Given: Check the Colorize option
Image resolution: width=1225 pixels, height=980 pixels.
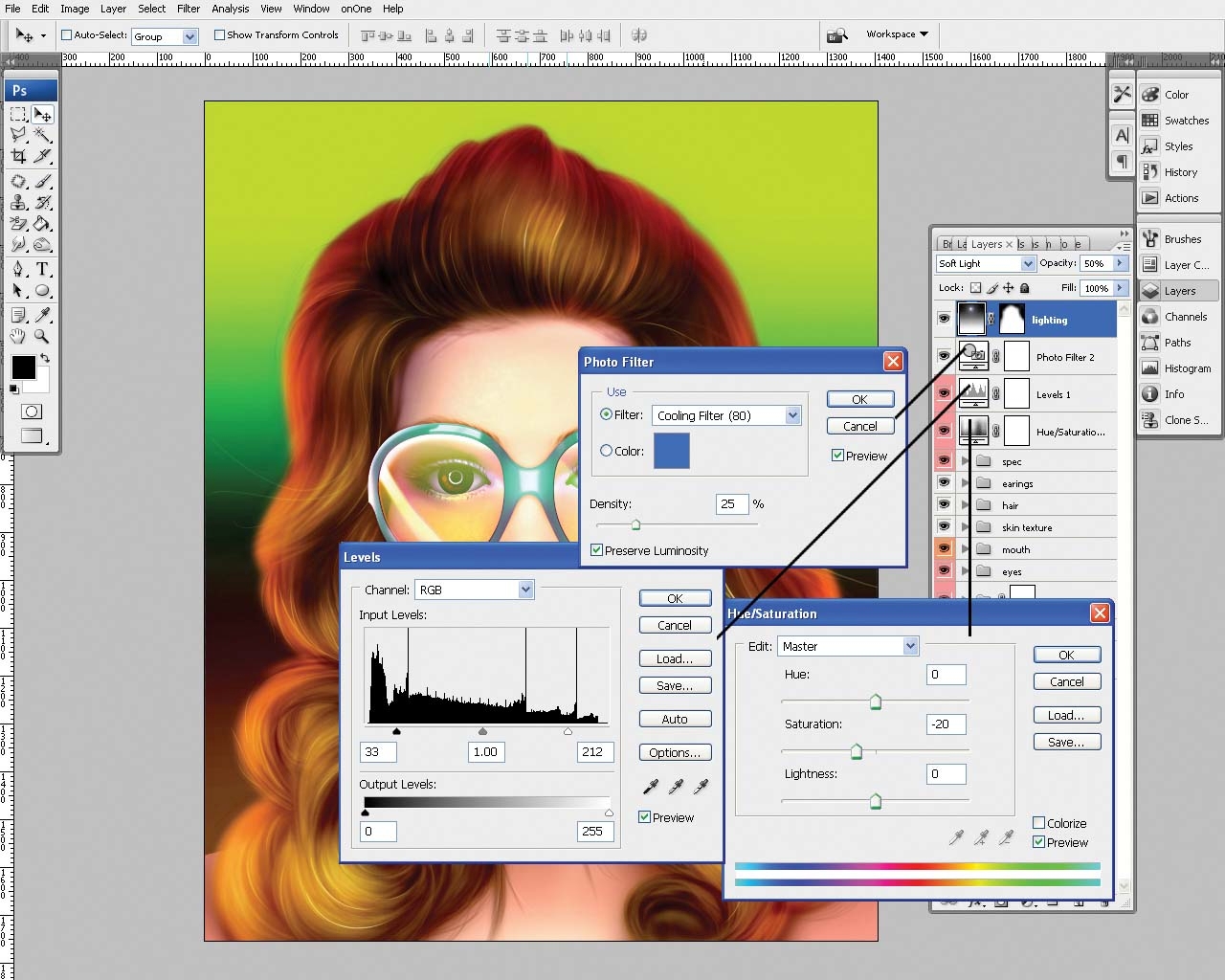Looking at the screenshot, I should (1038, 823).
